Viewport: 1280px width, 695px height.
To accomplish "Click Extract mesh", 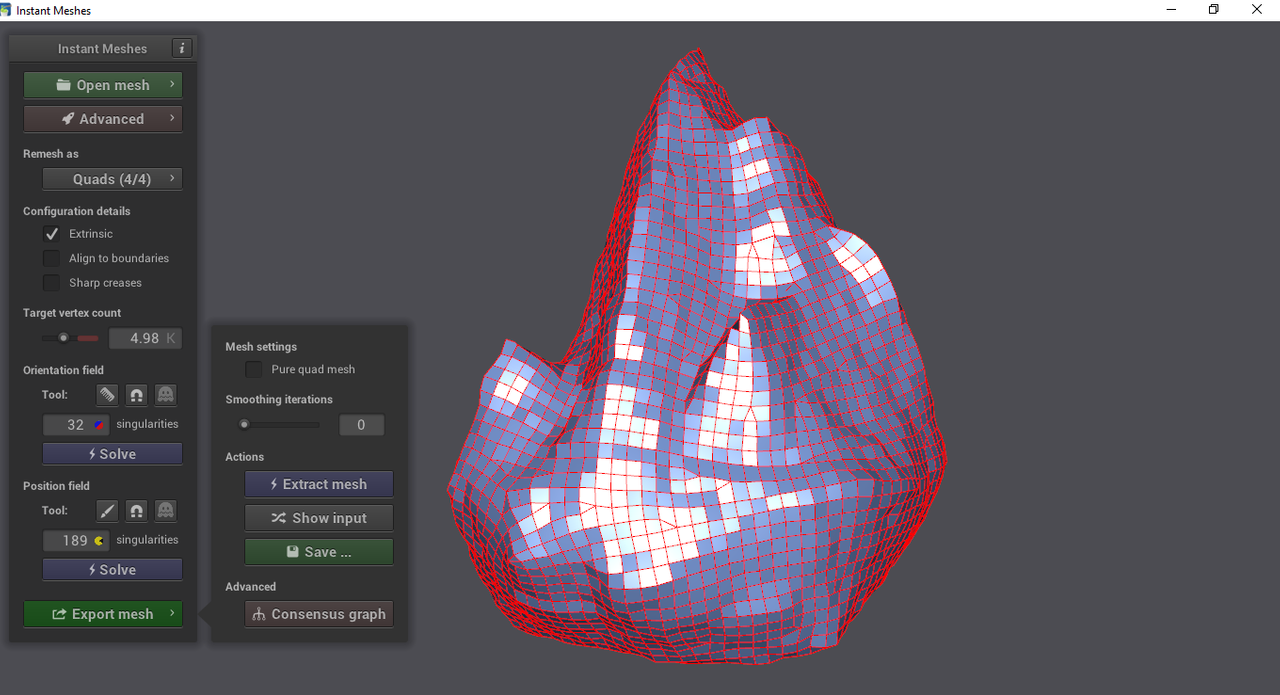I will coord(319,484).
